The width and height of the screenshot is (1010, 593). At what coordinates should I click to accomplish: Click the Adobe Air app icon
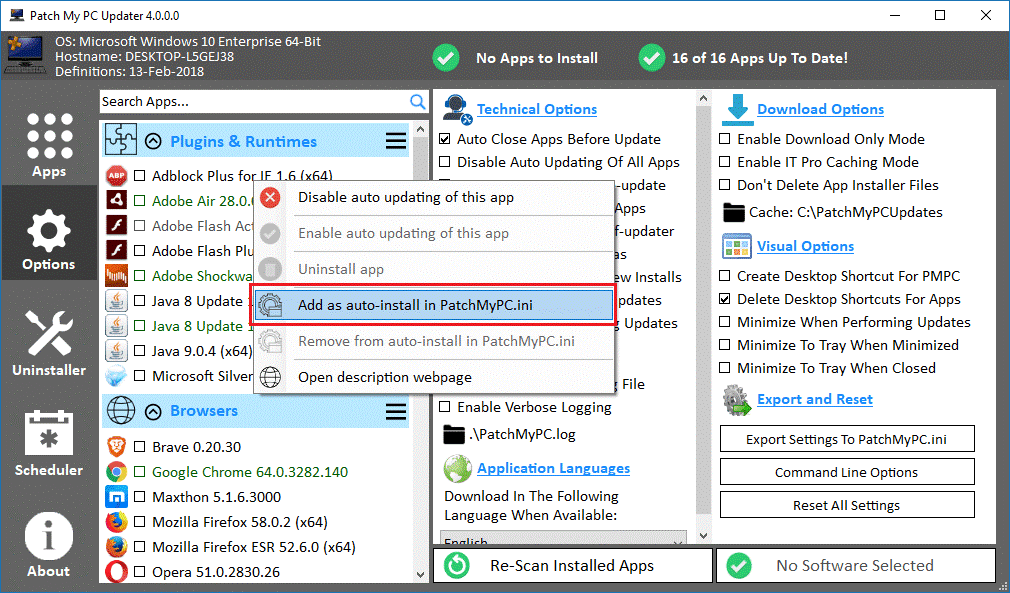[x=117, y=201]
